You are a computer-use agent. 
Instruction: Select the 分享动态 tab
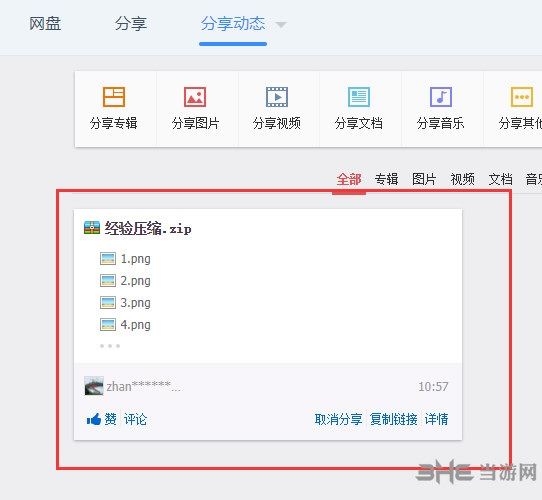(x=233, y=24)
